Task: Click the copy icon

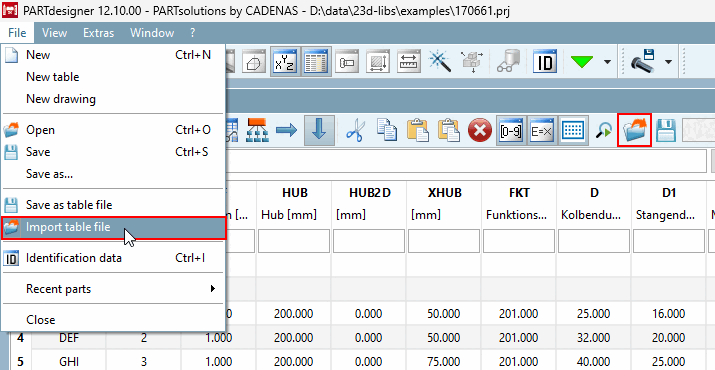Action: tap(386, 130)
